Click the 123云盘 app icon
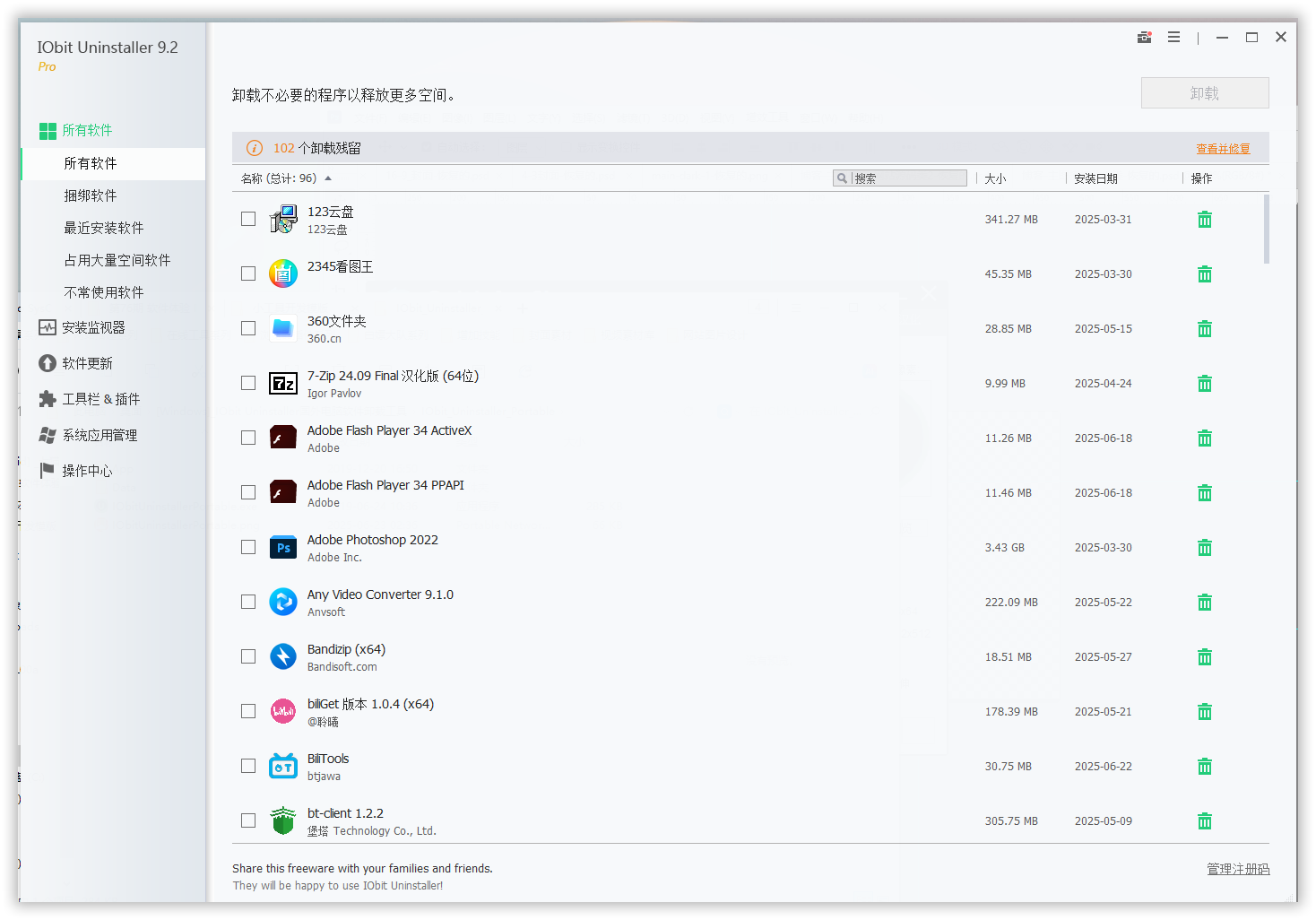Viewport: 1316px width, 920px height. [x=283, y=219]
